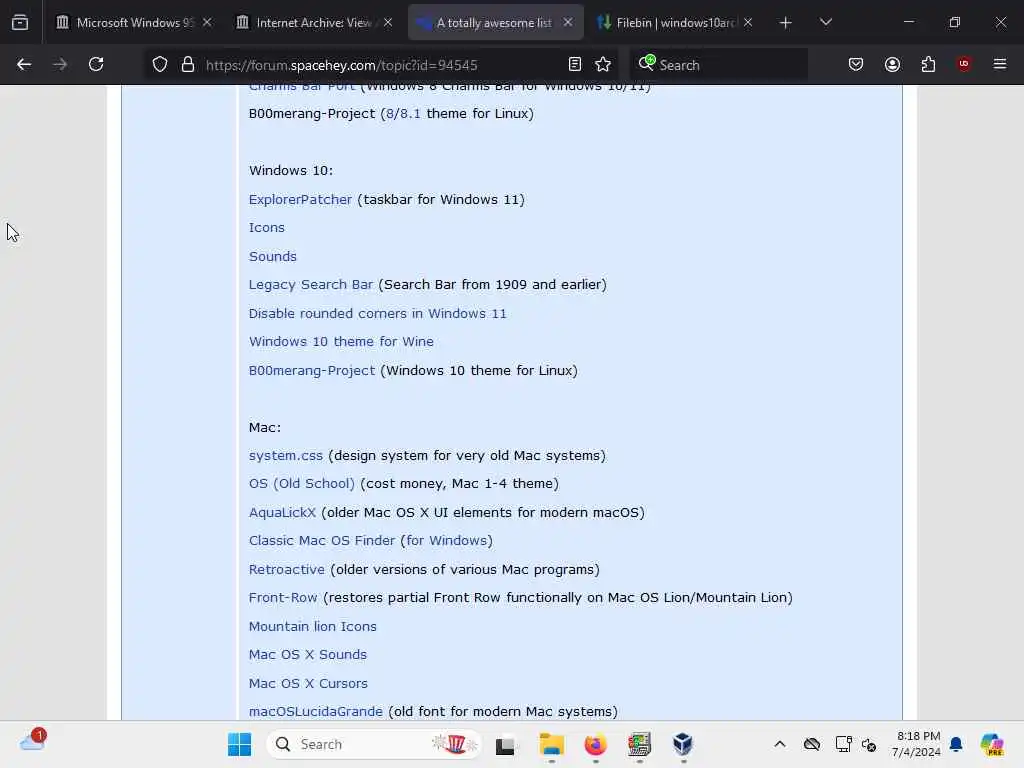Close the Internet Archive tab
Screen dimensions: 1024x768
click(x=388, y=22)
